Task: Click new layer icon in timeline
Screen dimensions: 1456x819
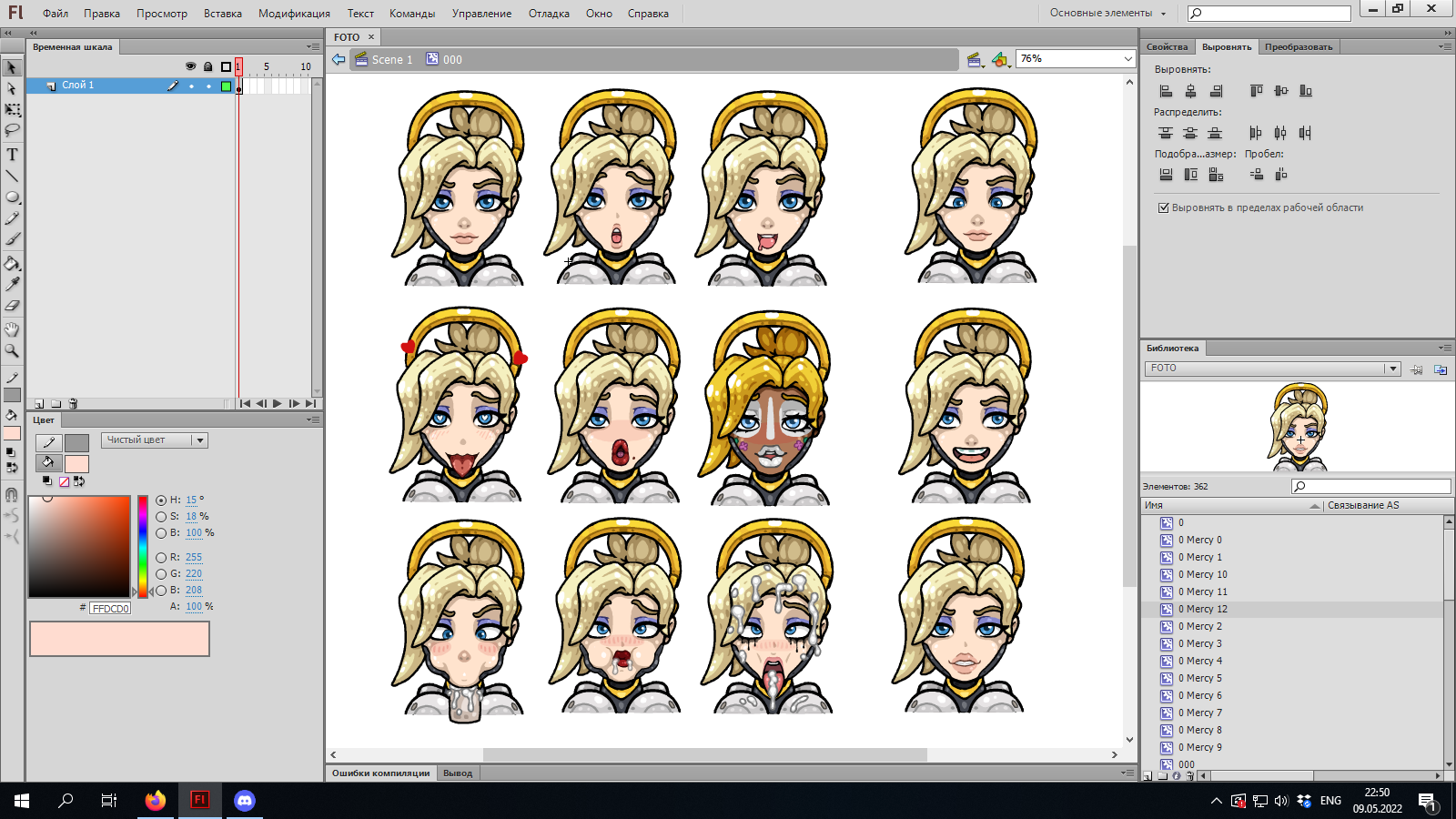Action: pos(39,403)
